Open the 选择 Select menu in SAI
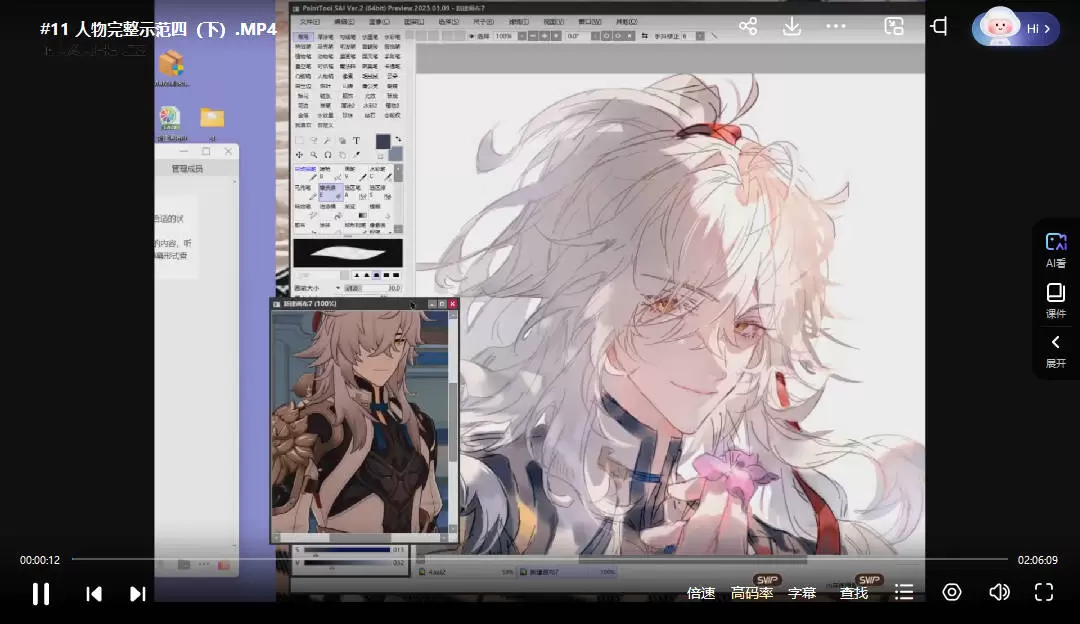 pos(448,22)
